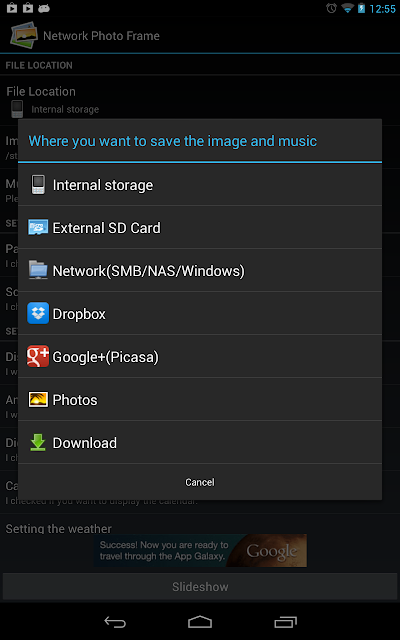This screenshot has height=640, width=400.
Task: Select the Download entry
Action: pos(200,442)
